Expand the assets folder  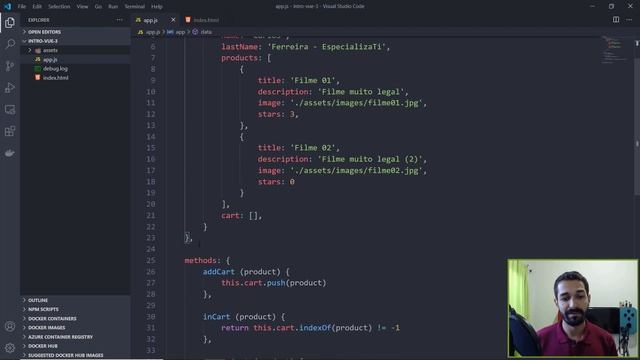tap(76, 50)
